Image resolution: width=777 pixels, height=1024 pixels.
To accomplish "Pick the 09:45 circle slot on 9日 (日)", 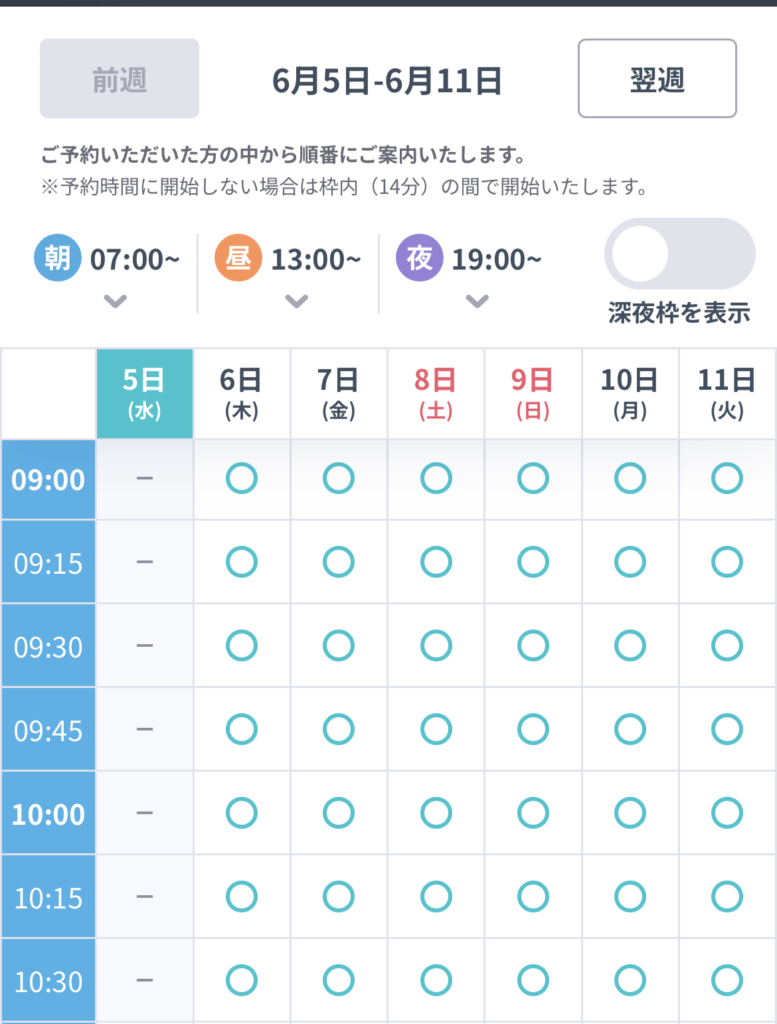I will (x=532, y=730).
